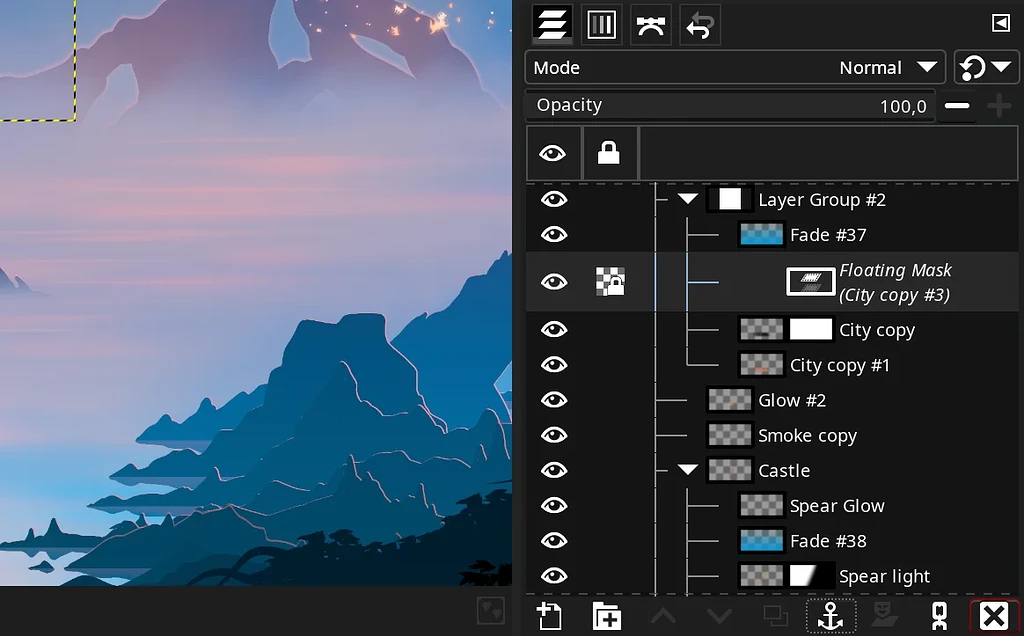Delete the selected layer
This screenshot has width=1024, height=636.
[x=994, y=616]
